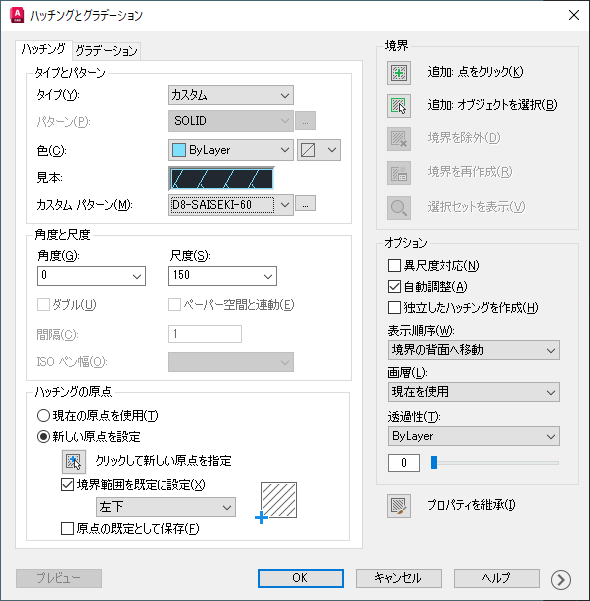The image size is (590, 601).
Task: Open the タイプ dropdown showing カスタム
Action: pos(231,95)
